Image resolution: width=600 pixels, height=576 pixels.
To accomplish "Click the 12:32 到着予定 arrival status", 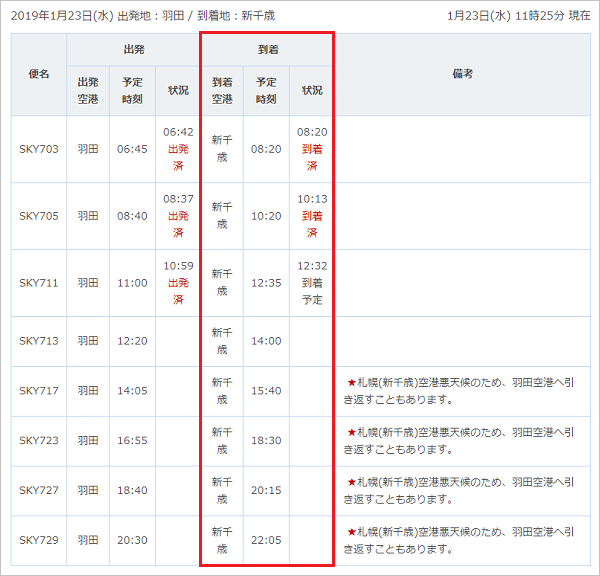I will pyautogui.click(x=312, y=282).
